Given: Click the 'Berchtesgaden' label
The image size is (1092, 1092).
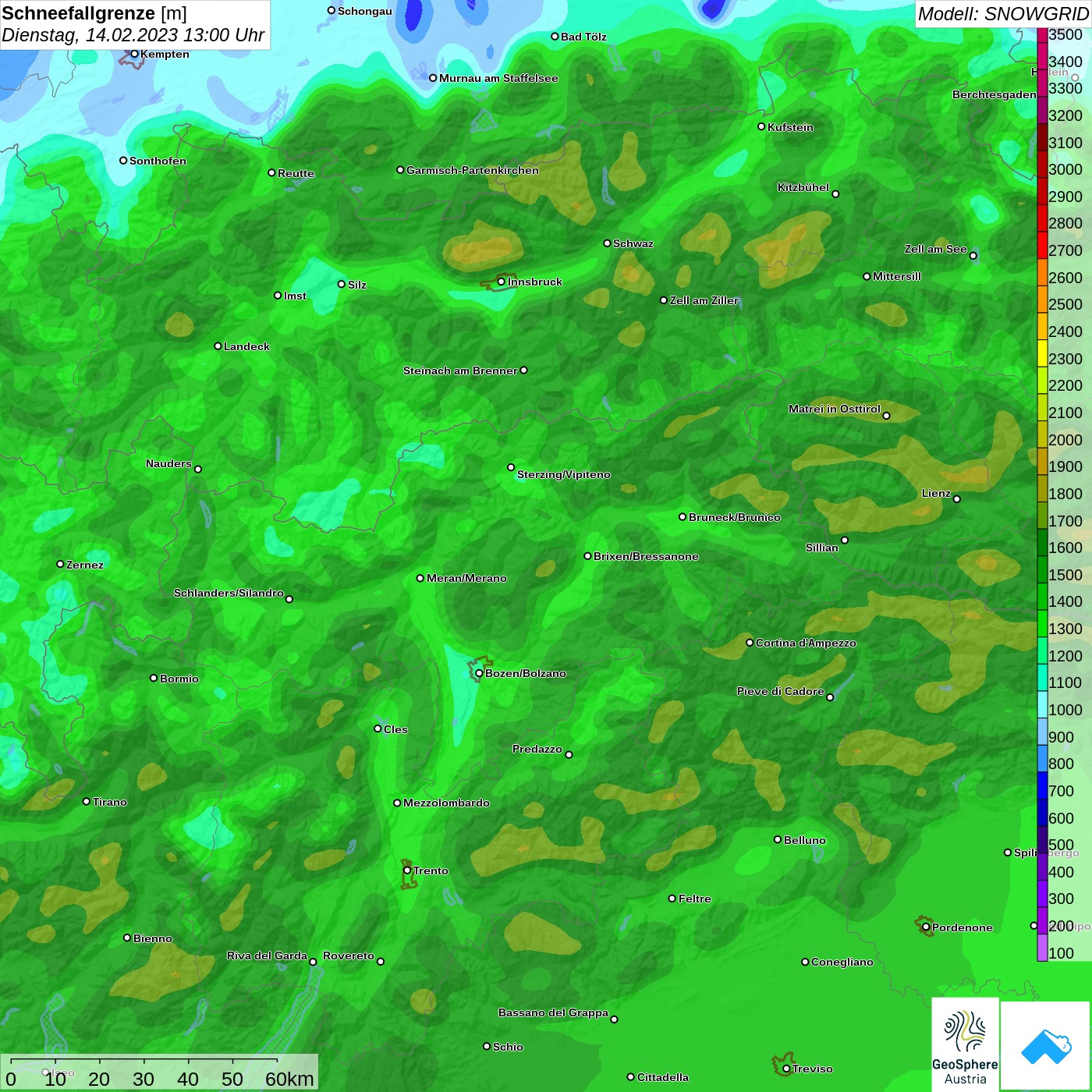Looking at the screenshot, I should pos(994,94).
